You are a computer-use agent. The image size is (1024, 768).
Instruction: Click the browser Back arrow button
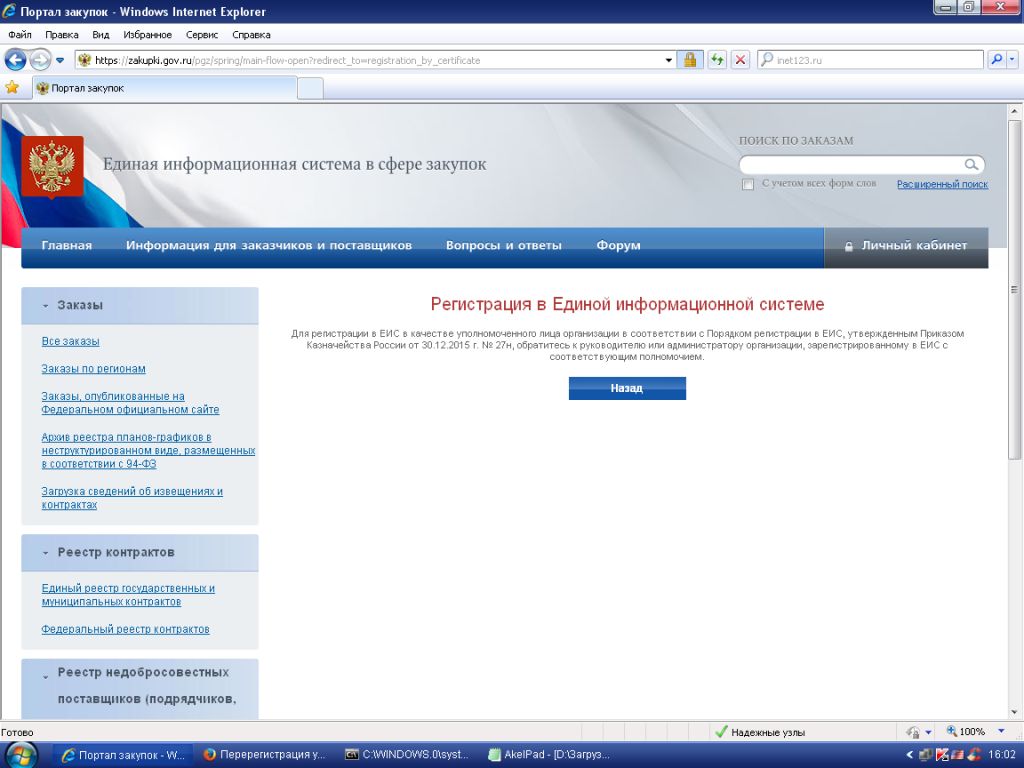click(x=16, y=60)
